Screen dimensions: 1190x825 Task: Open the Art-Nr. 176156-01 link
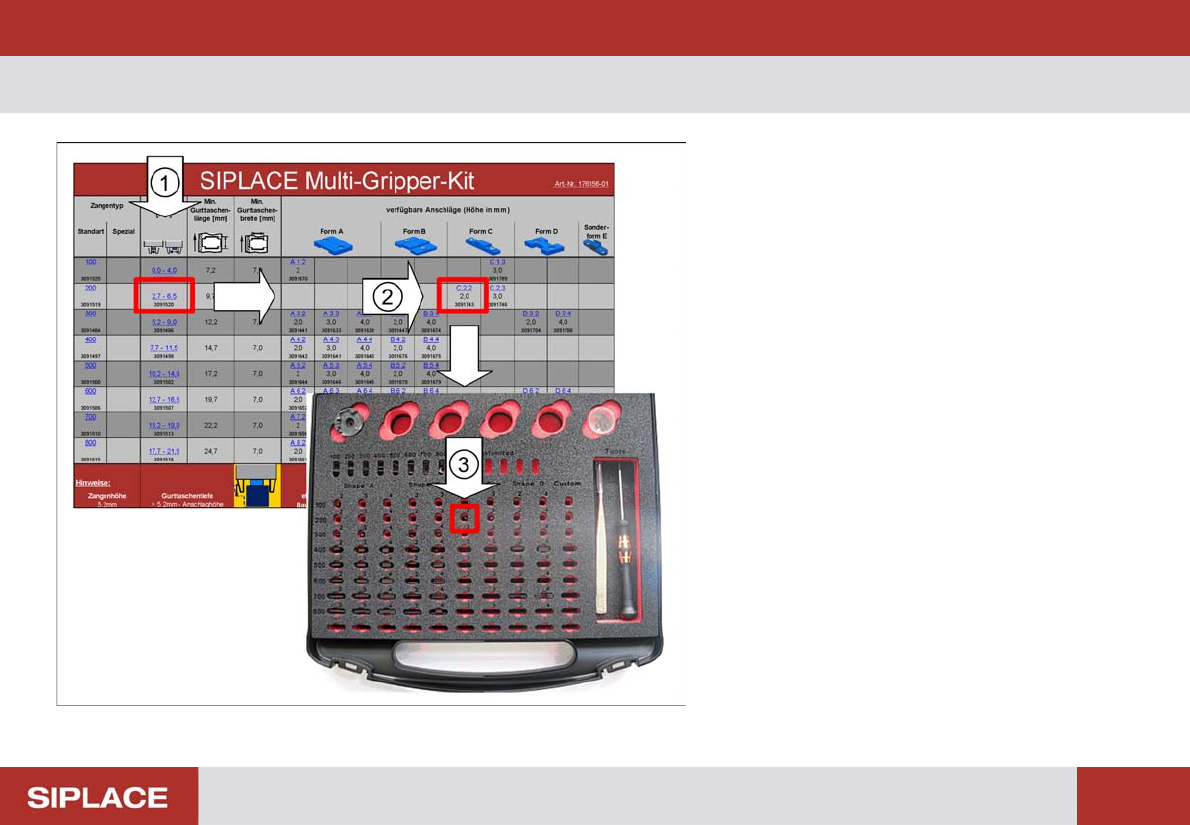pyautogui.click(x=582, y=184)
